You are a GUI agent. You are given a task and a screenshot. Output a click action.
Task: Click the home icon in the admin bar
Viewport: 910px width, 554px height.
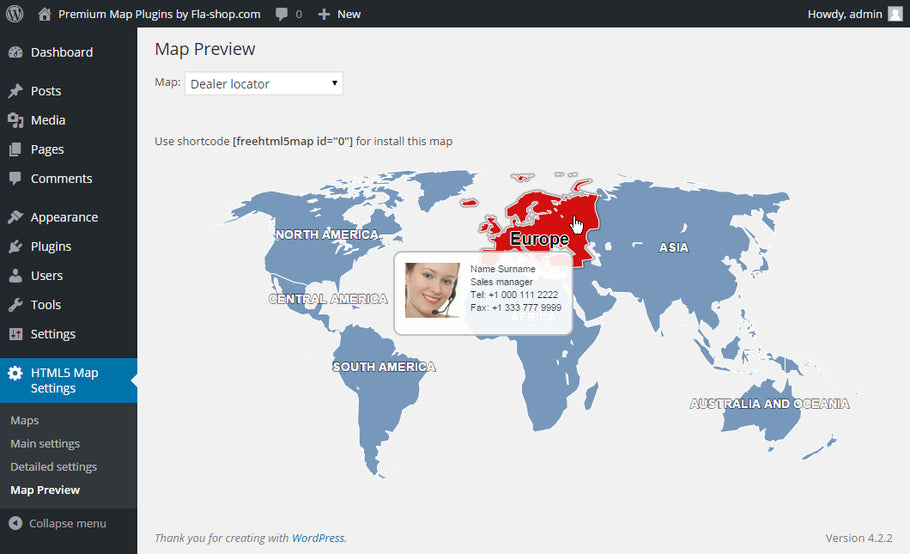point(44,14)
